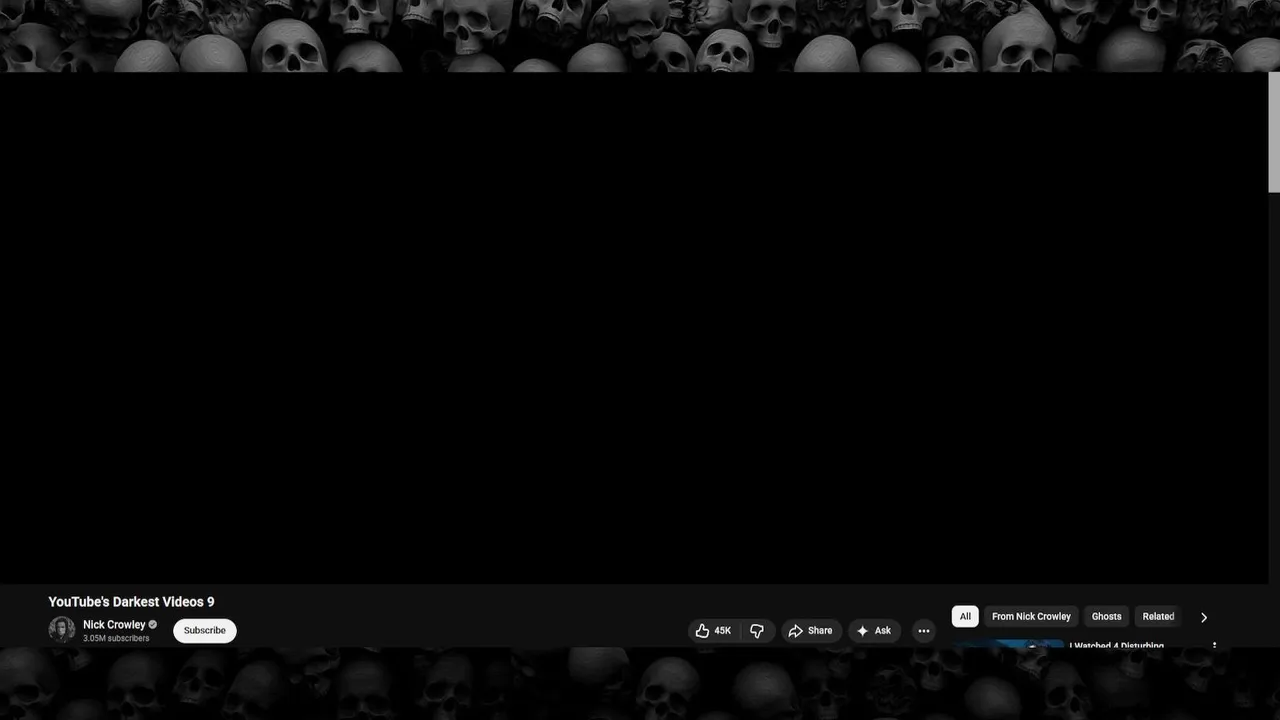1280x720 pixels.
Task: Open options for 'I Watched 4 Disturbing' video
Action: coord(1214,646)
